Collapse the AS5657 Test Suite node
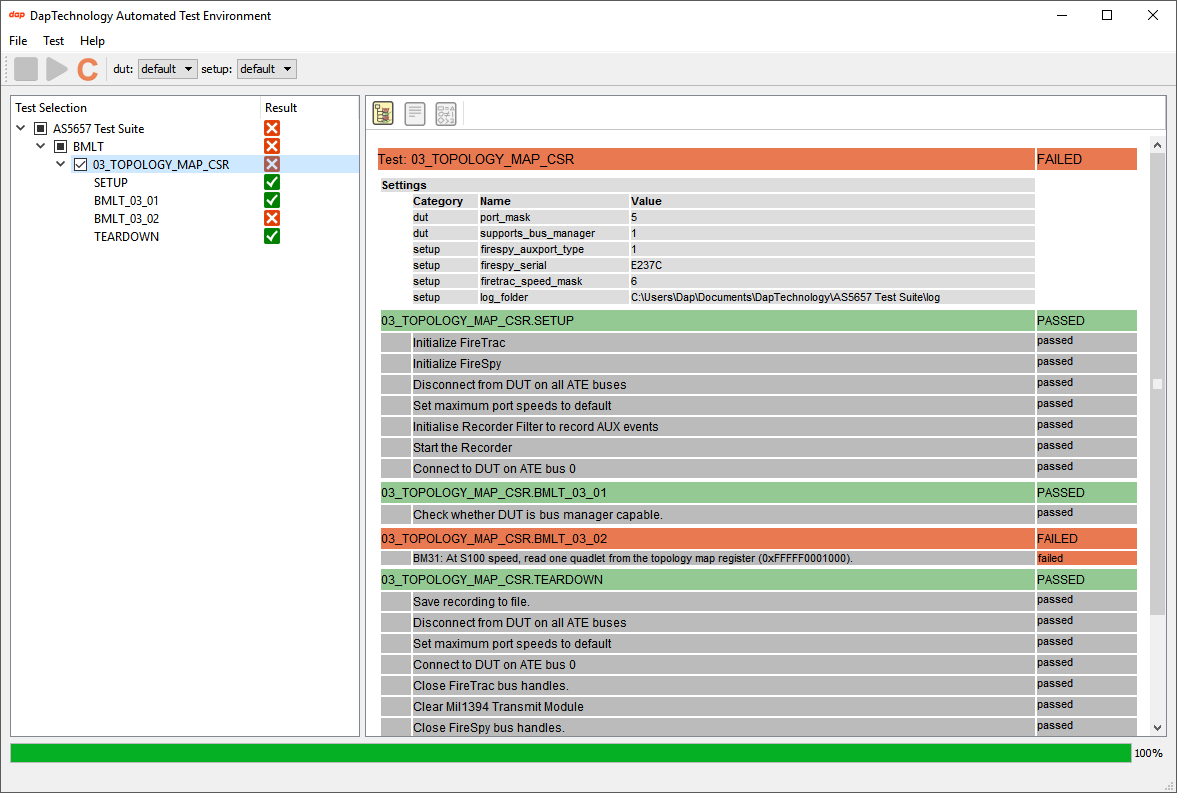 click(21, 128)
